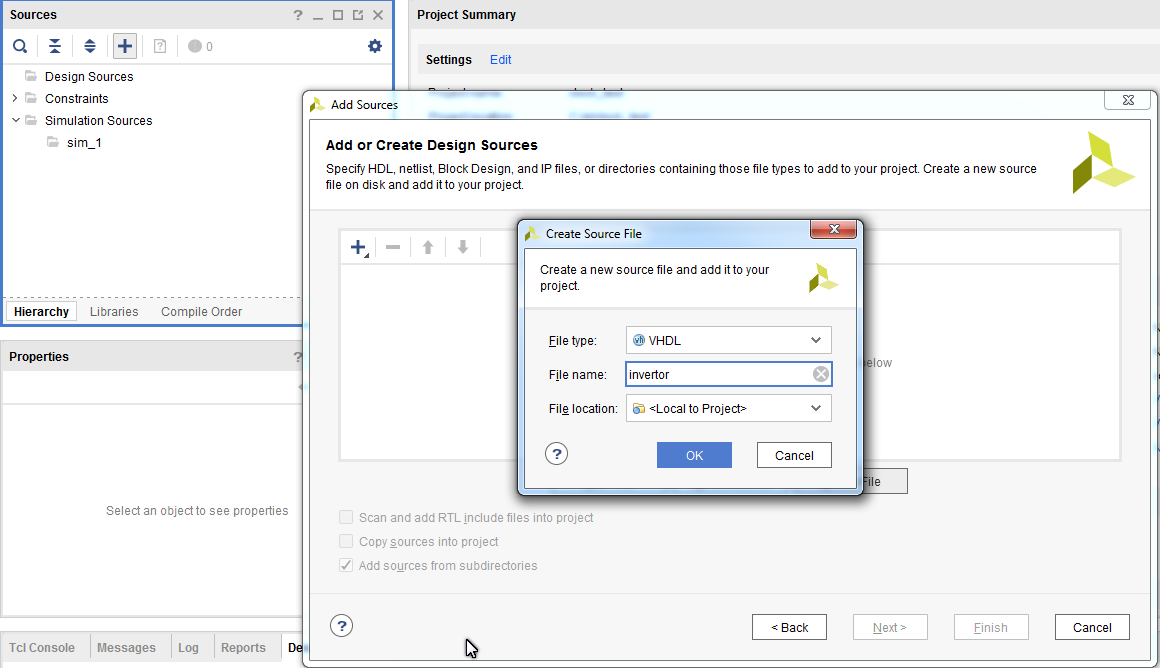Close the Add Sources window
The height and width of the screenshot is (668, 1160).
pyautogui.click(x=1127, y=100)
